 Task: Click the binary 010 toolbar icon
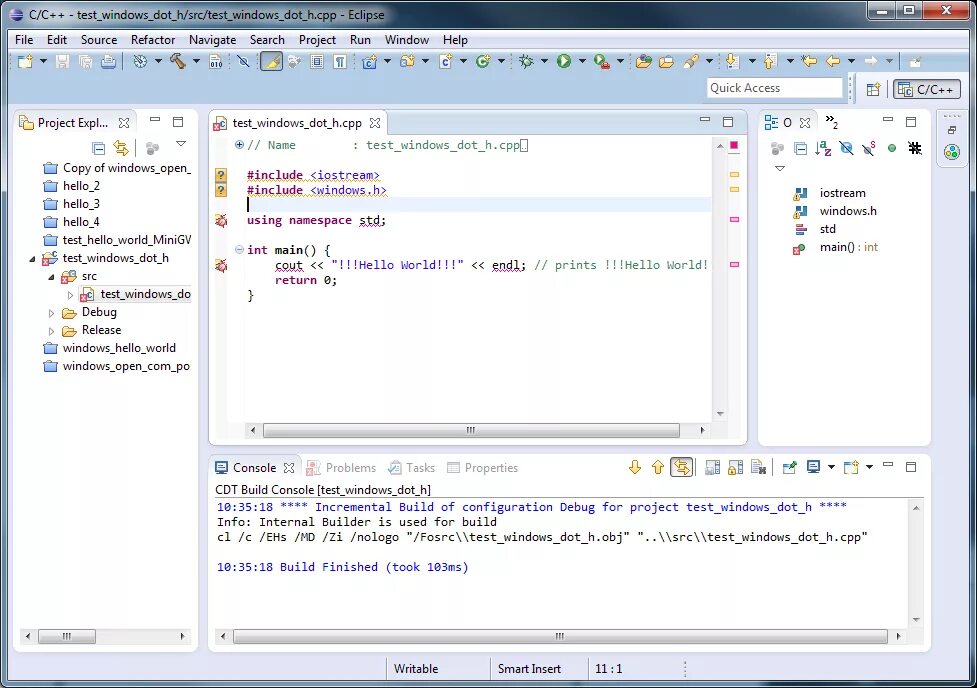click(x=216, y=61)
